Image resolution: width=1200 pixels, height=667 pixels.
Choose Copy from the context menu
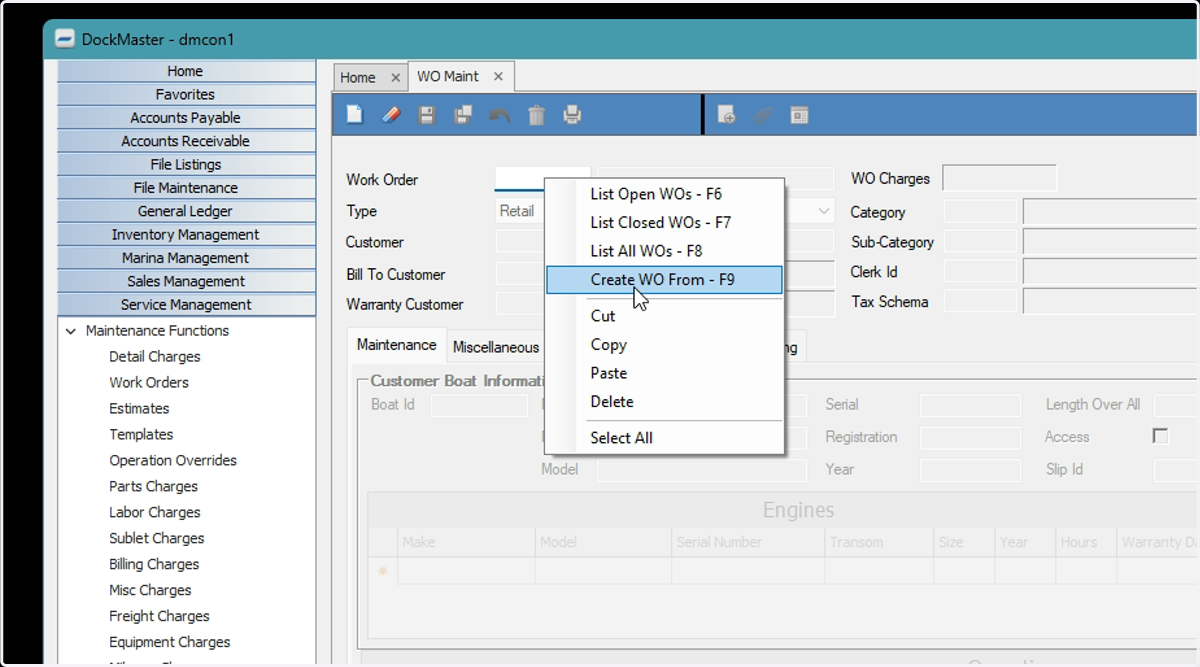664,344
